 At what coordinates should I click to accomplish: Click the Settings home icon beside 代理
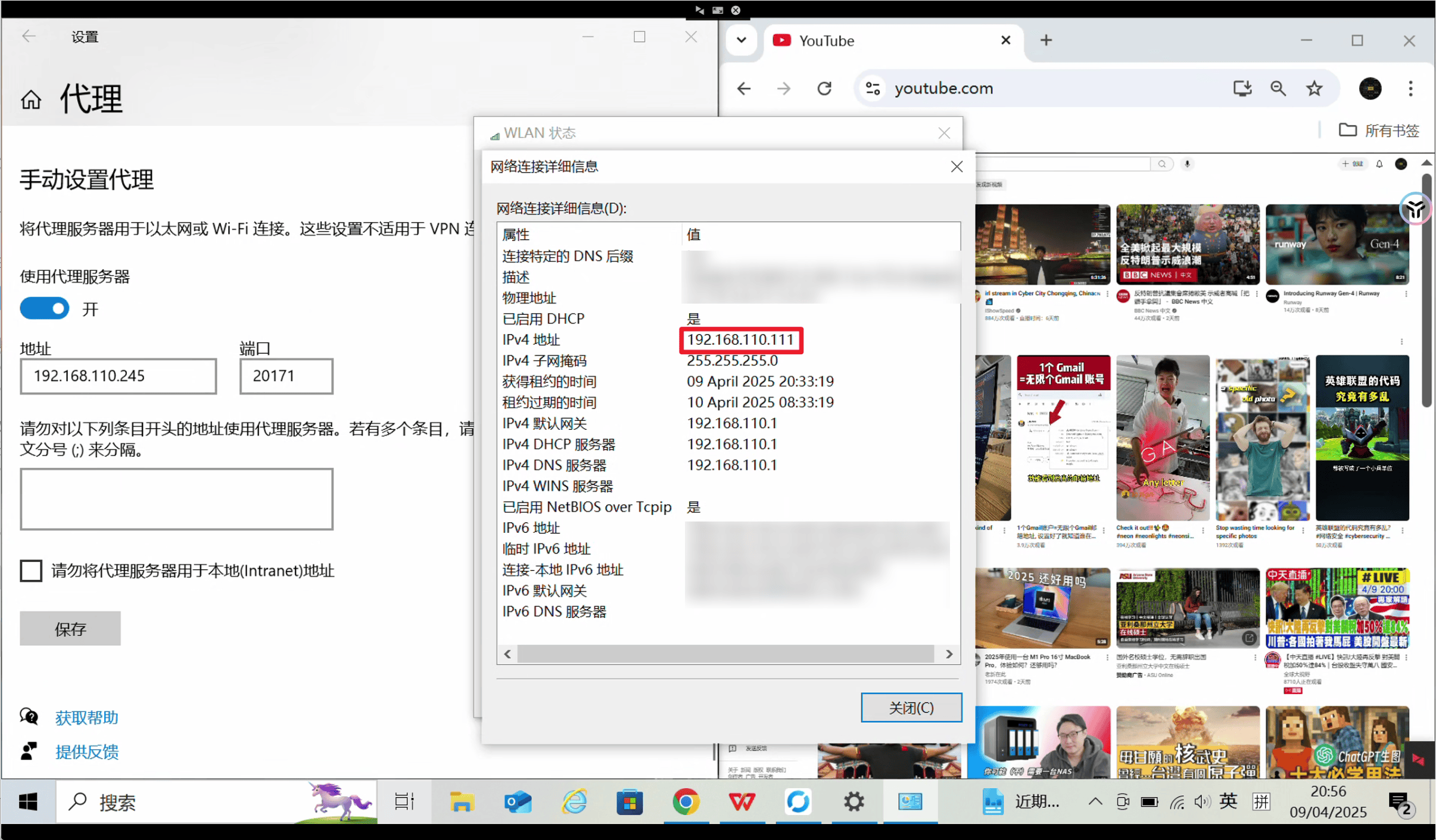(x=31, y=100)
